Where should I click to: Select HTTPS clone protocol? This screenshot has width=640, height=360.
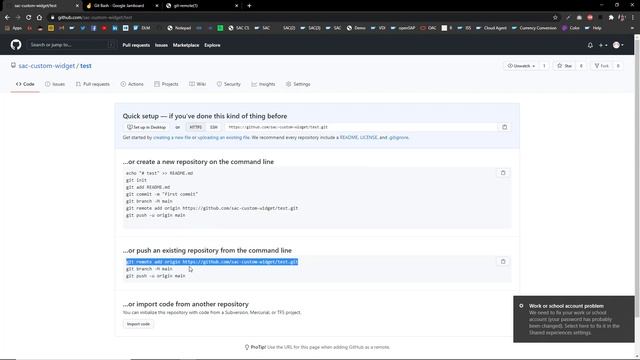point(196,127)
